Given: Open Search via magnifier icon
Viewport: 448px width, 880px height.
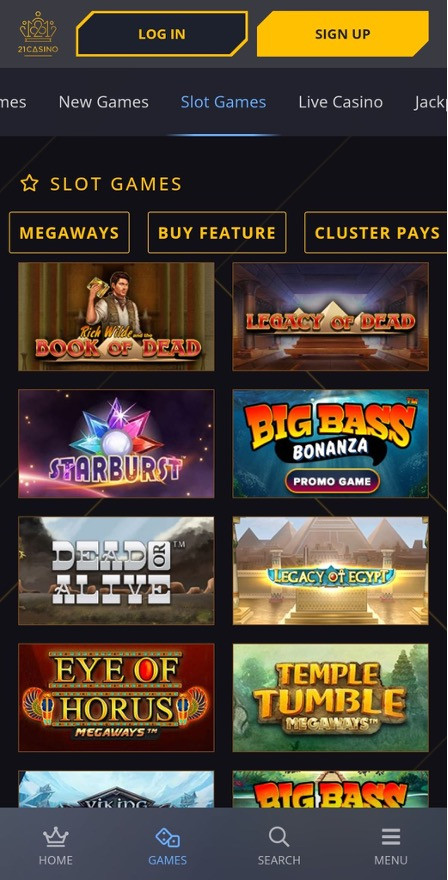Looking at the screenshot, I should tap(279, 837).
